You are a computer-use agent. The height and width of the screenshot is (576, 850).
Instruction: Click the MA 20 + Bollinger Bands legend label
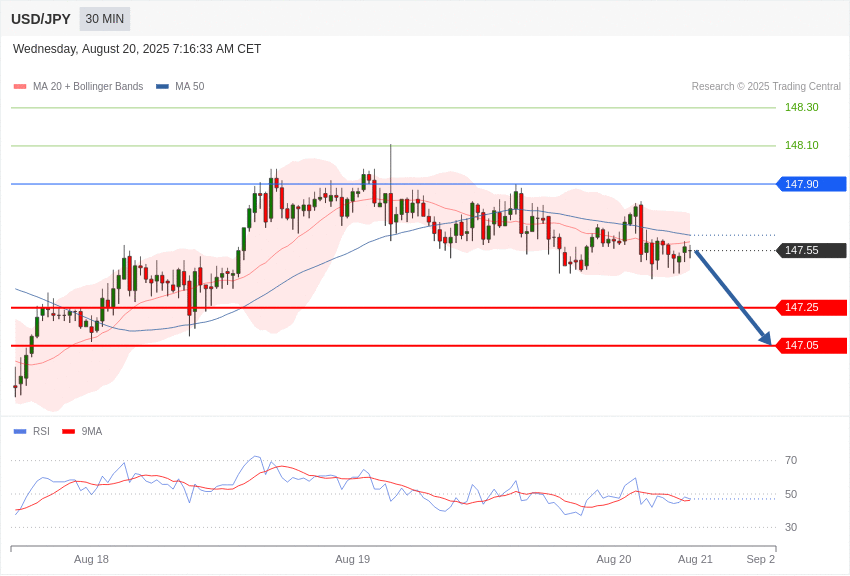point(88,87)
